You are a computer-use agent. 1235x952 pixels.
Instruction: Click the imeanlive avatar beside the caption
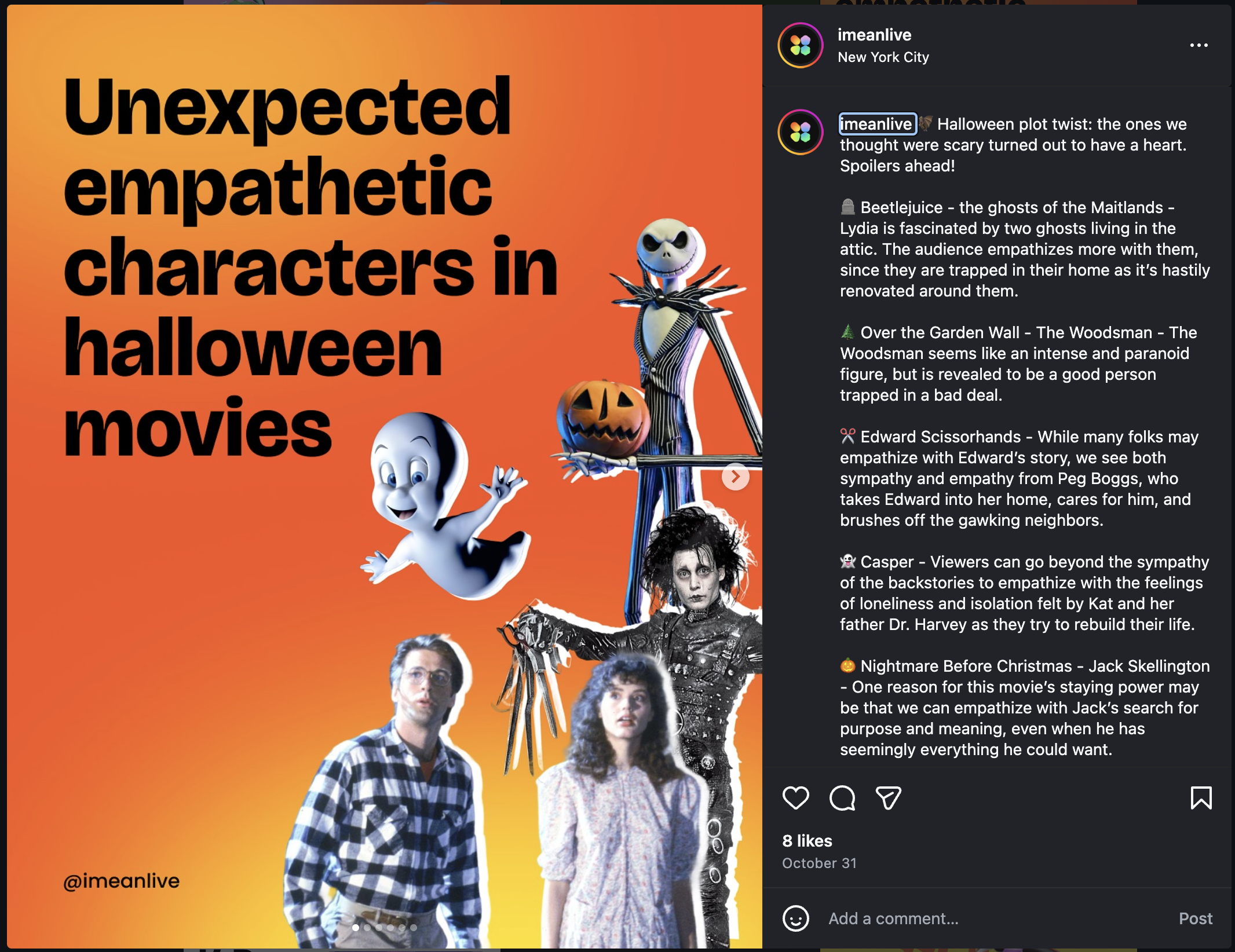[x=801, y=132]
